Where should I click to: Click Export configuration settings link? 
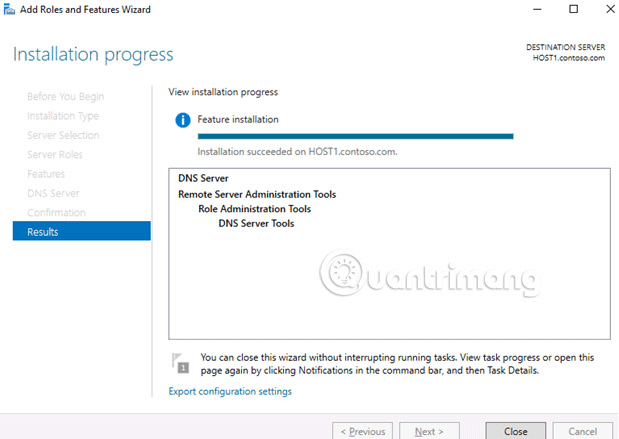tap(230, 391)
